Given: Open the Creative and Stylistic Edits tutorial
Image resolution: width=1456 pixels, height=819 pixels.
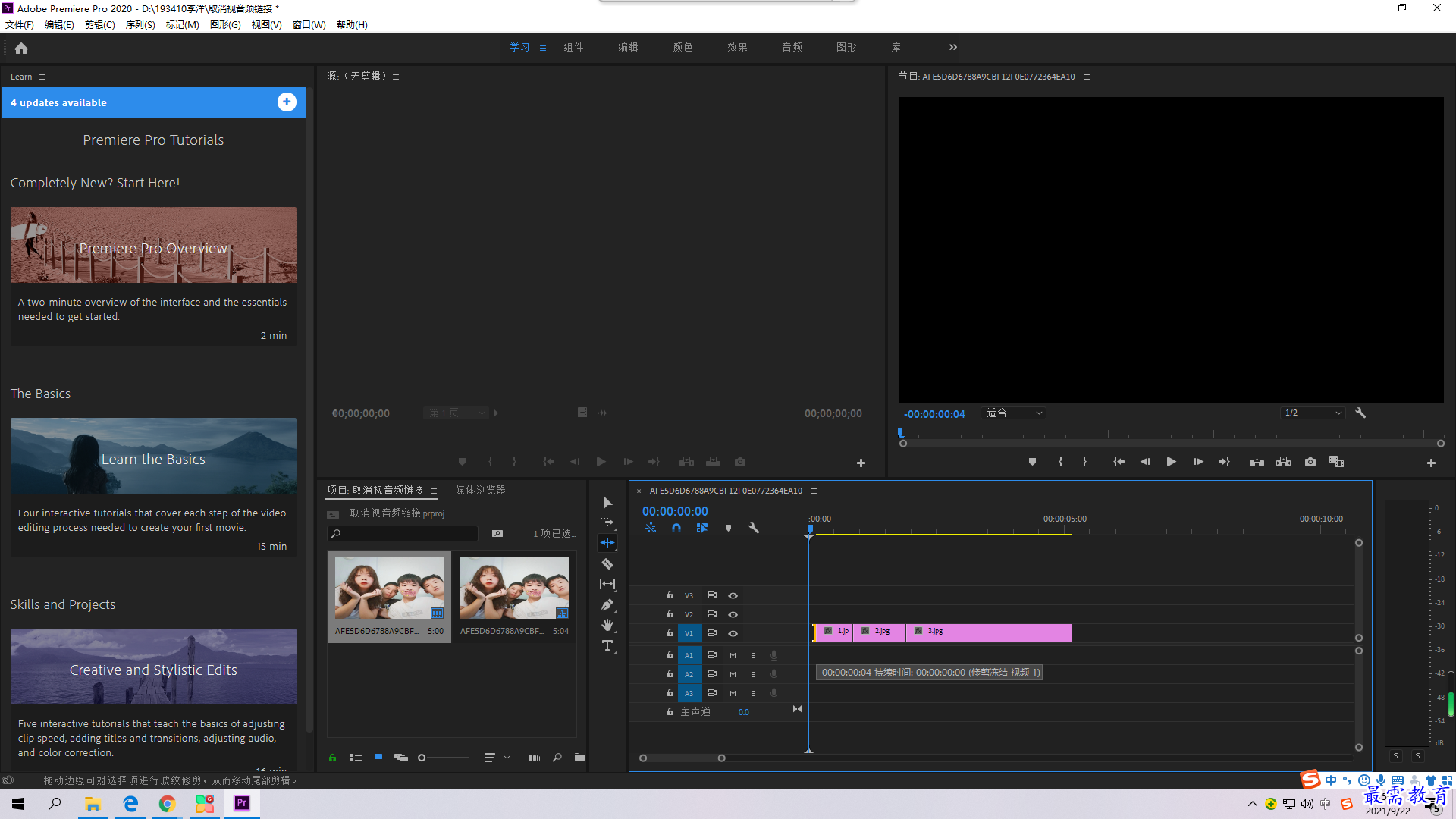Looking at the screenshot, I should [x=153, y=667].
